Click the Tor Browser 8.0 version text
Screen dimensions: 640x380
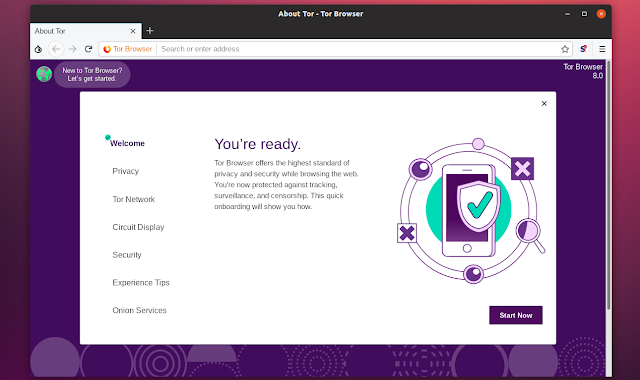tap(583, 71)
